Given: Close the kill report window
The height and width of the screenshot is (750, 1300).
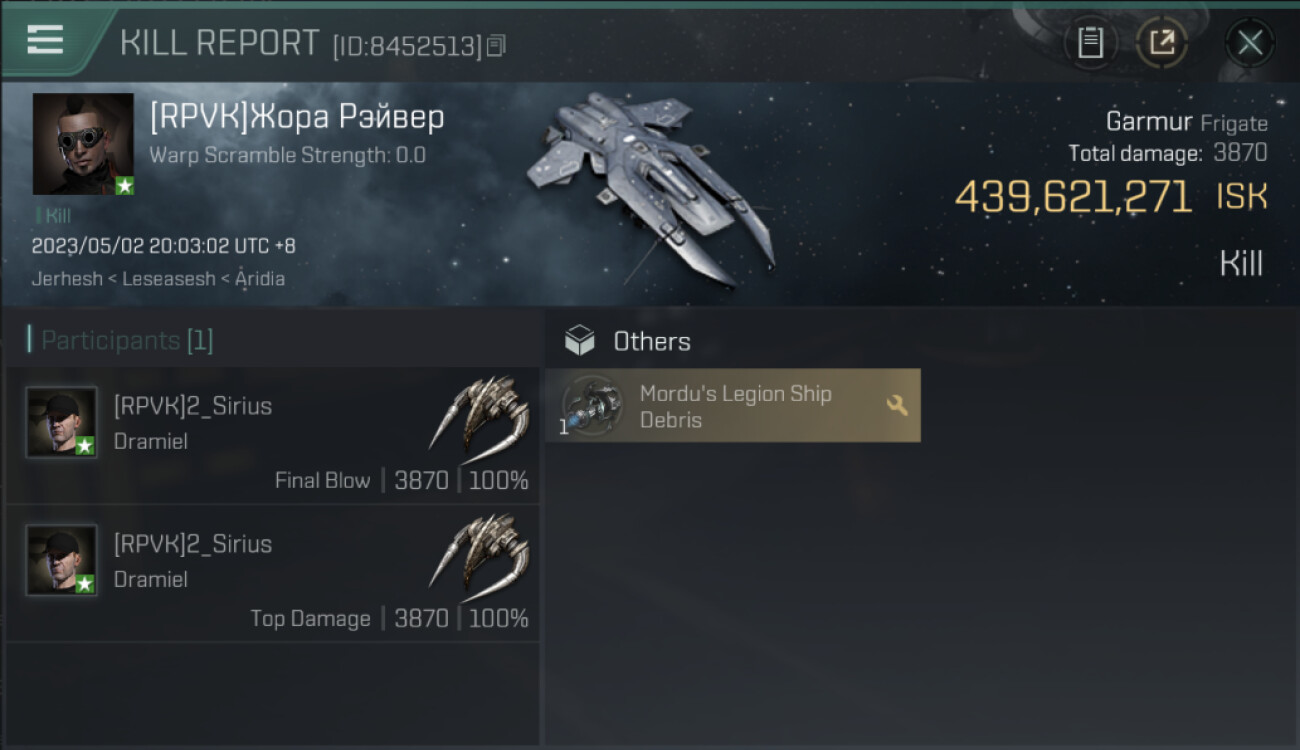Looking at the screenshot, I should [1249, 42].
